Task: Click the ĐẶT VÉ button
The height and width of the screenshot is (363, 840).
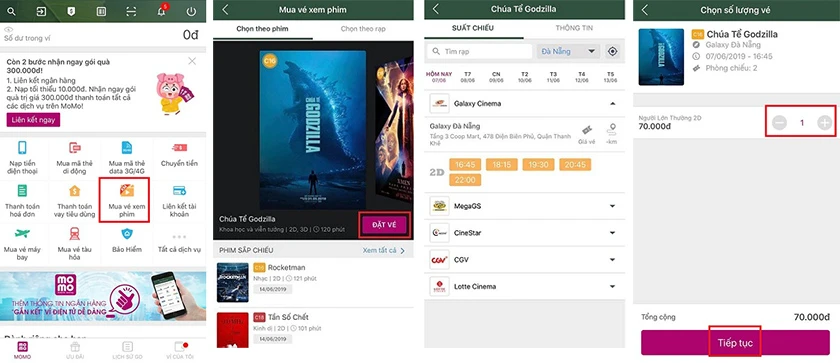Action: [384, 225]
